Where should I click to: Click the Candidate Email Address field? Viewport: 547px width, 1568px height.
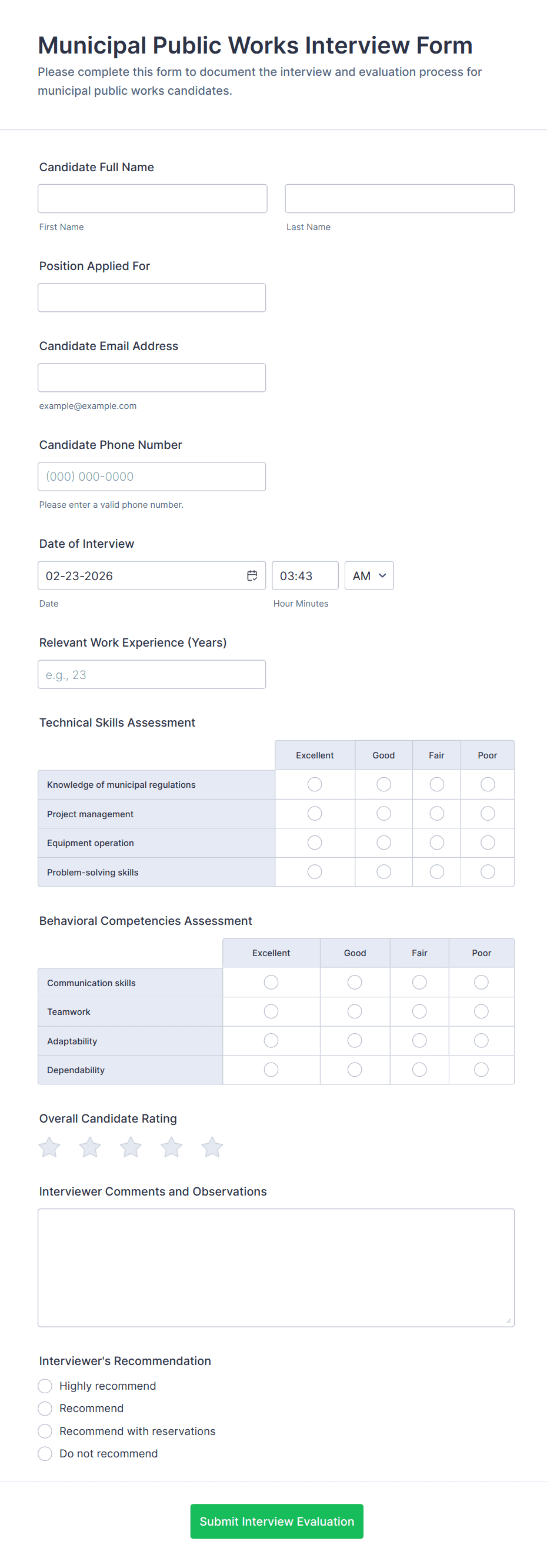click(152, 377)
